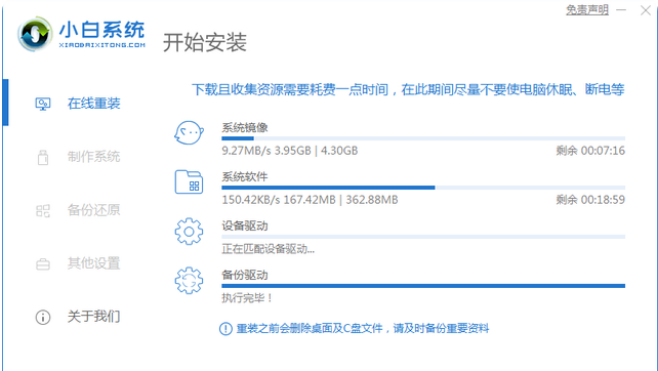Click the 关于我们 info circle icon
The width and height of the screenshot is (658, 371).
[x=43, y=317]
